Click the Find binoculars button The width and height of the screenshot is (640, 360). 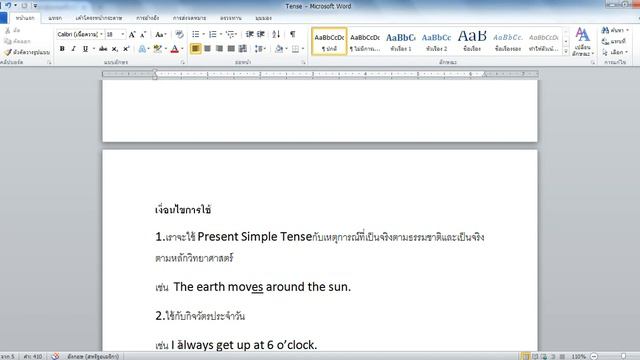(x=615, y=30)
